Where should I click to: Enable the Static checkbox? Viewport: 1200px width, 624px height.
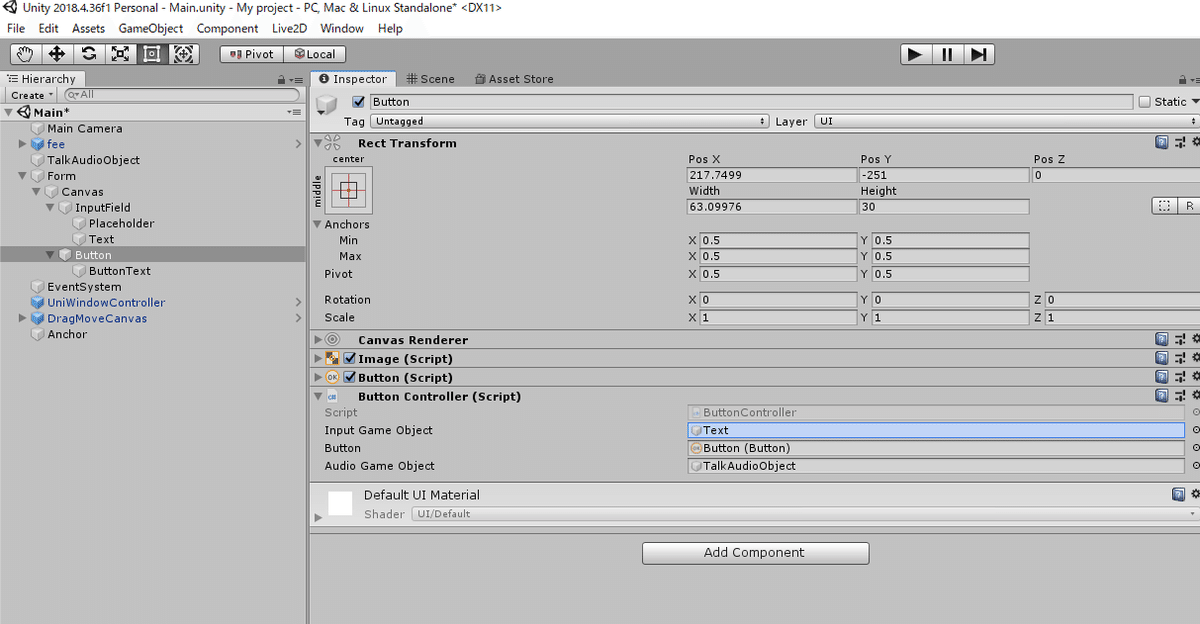1144,101
